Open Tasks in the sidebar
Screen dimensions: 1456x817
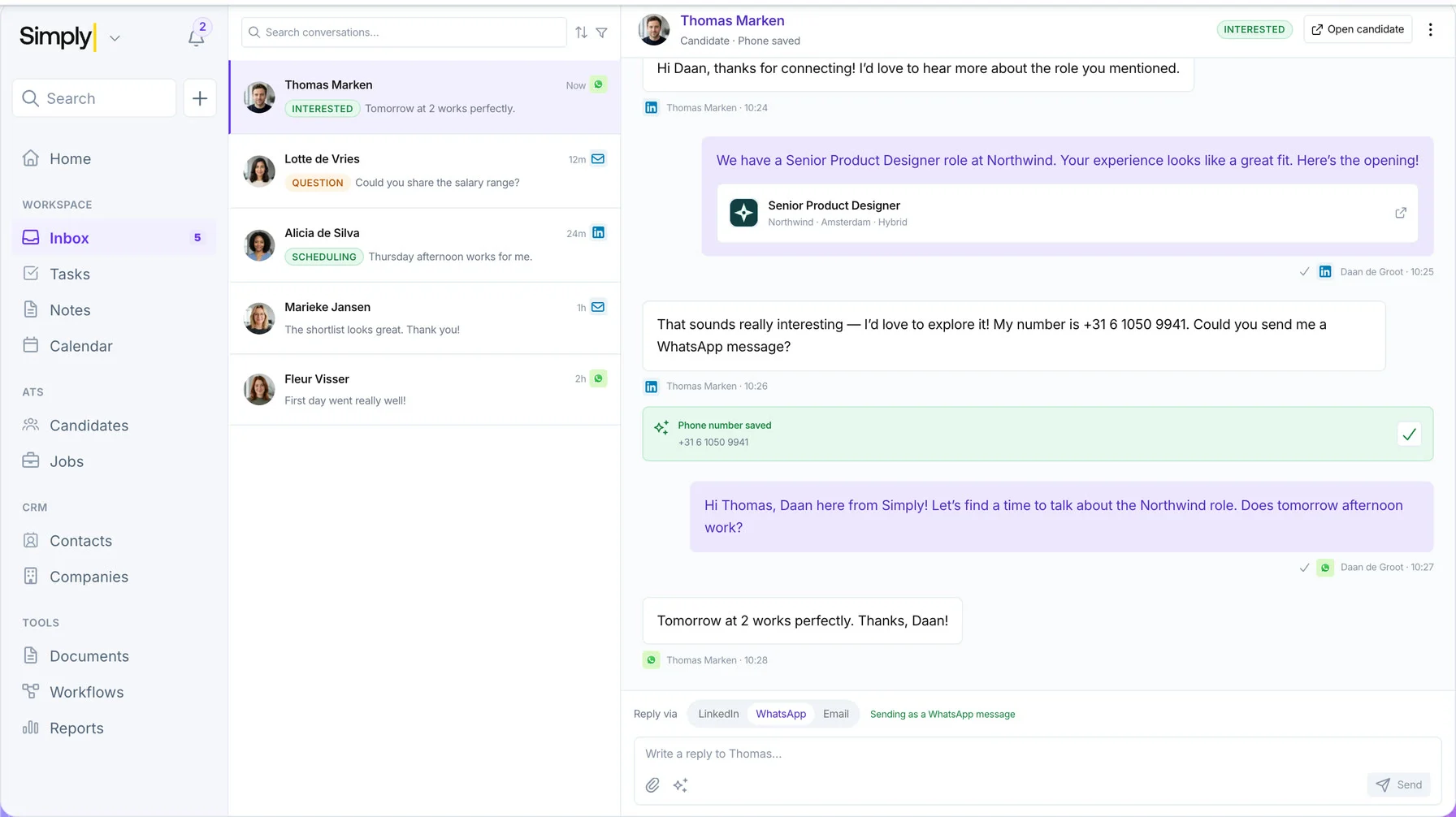tap(115, 274)
